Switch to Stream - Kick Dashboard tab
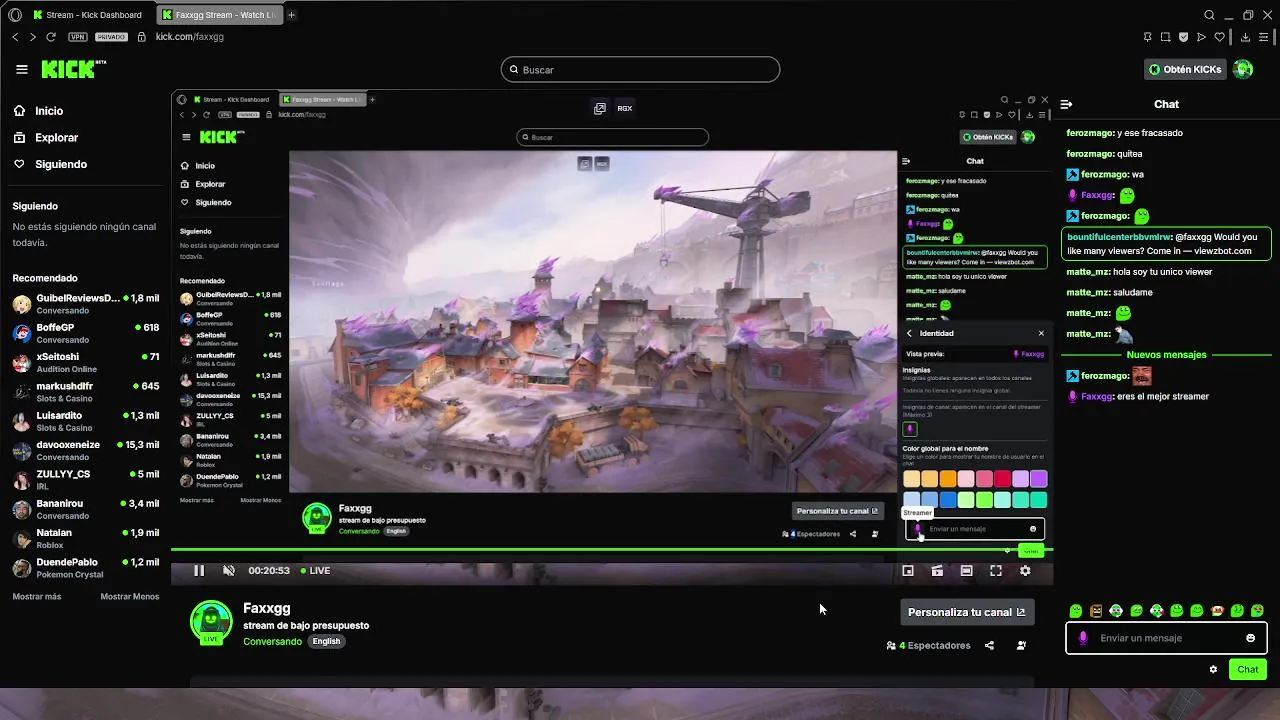Screen dimensions: 1280x720 coord(87,15)
